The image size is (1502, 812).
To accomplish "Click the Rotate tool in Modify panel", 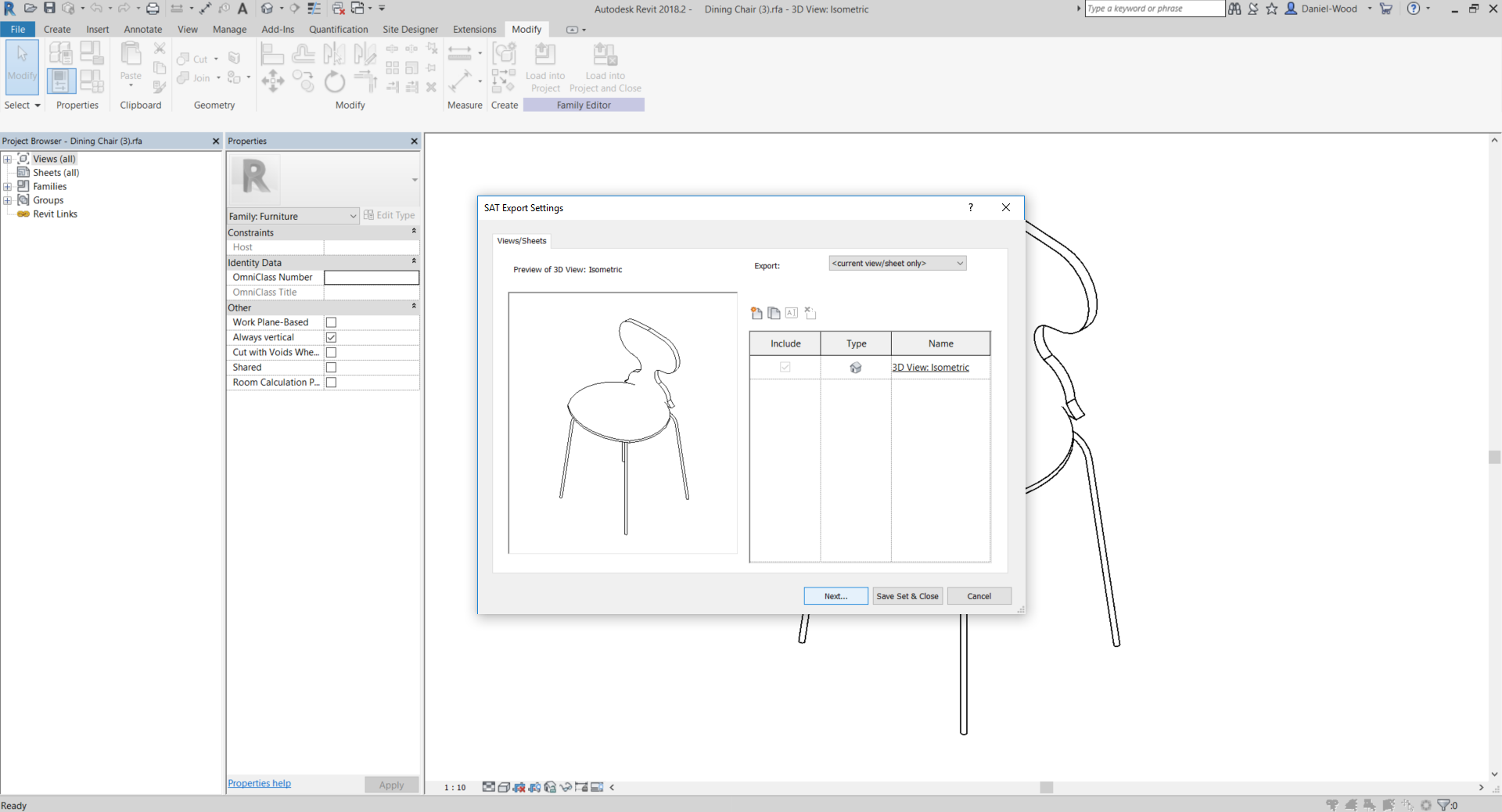I will 335,81.
